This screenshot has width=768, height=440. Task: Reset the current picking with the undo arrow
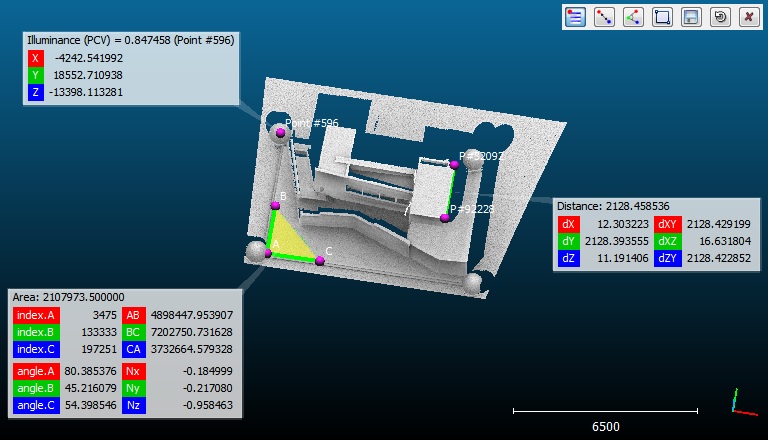coord(720,17)
